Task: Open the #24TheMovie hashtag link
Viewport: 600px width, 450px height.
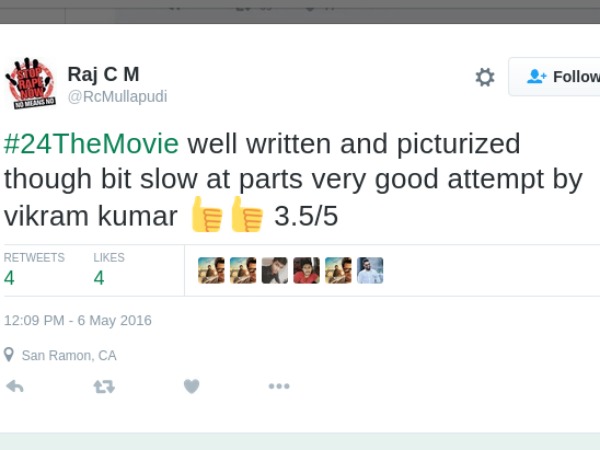Action: [x=92, y=144]
